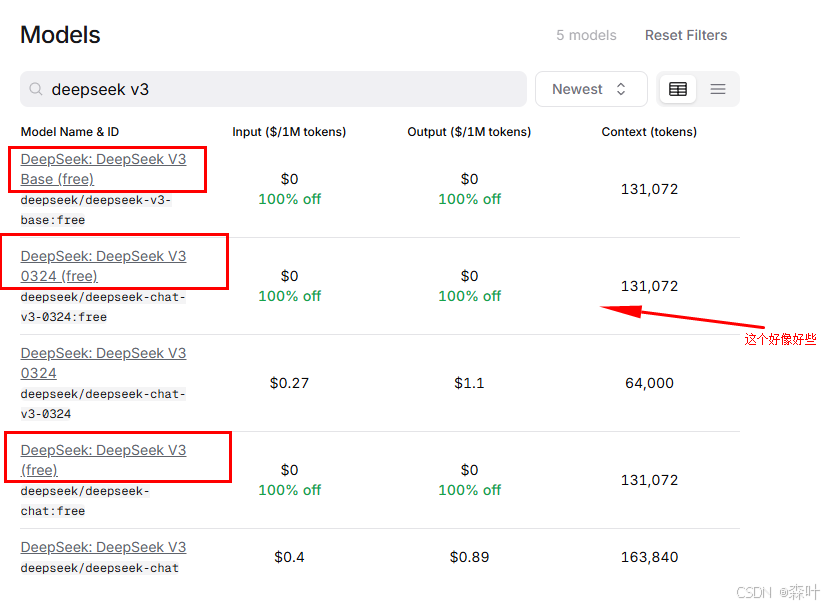Click the 64,000 context value

coord(649,383)
